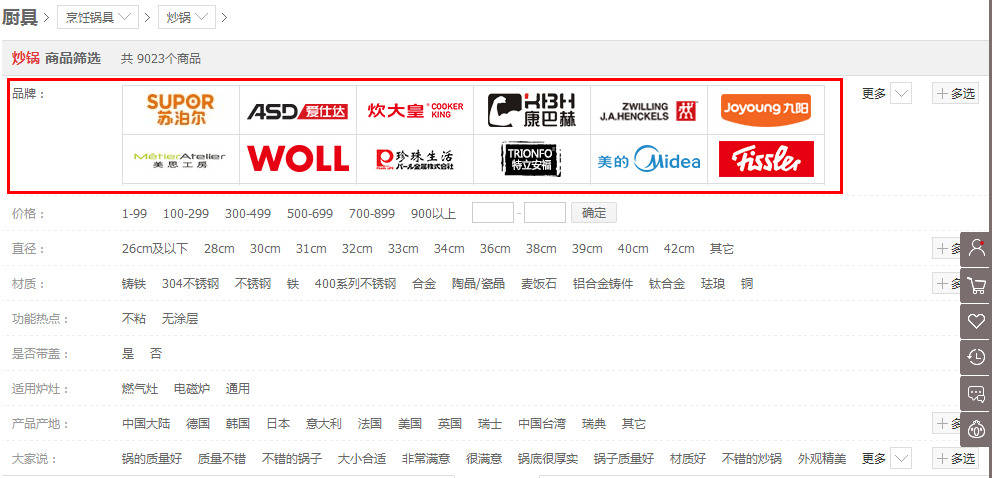Click 多选 button in 大家说 row

coord(955,458)
